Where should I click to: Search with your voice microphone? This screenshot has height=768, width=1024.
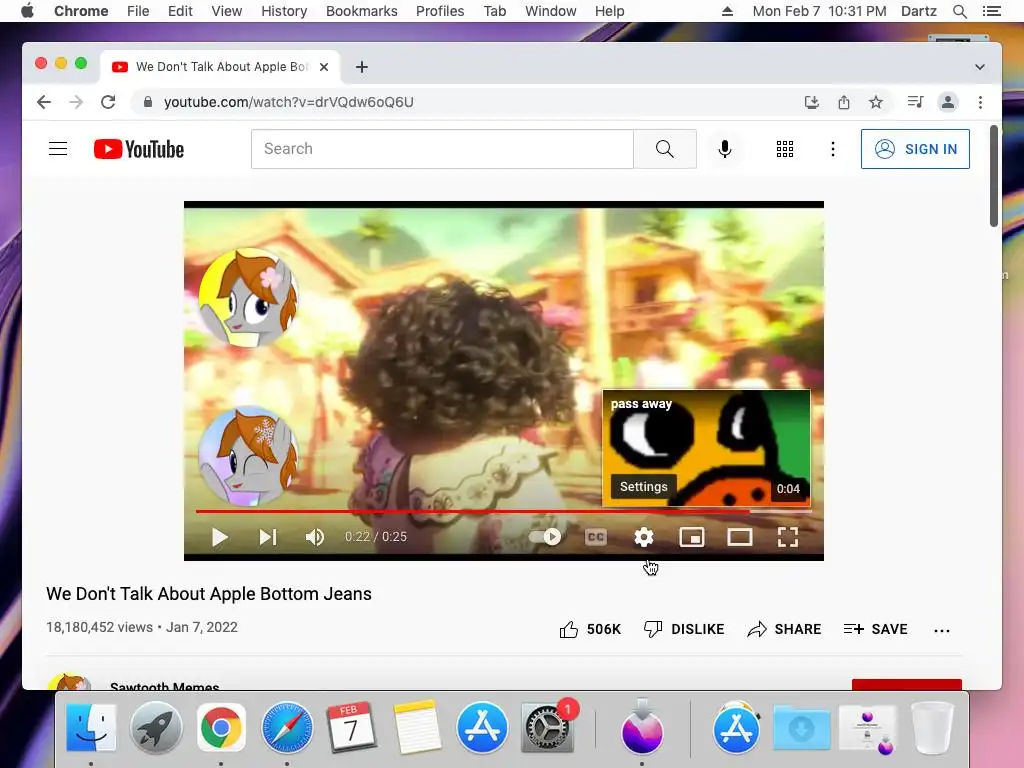(725, 149)
